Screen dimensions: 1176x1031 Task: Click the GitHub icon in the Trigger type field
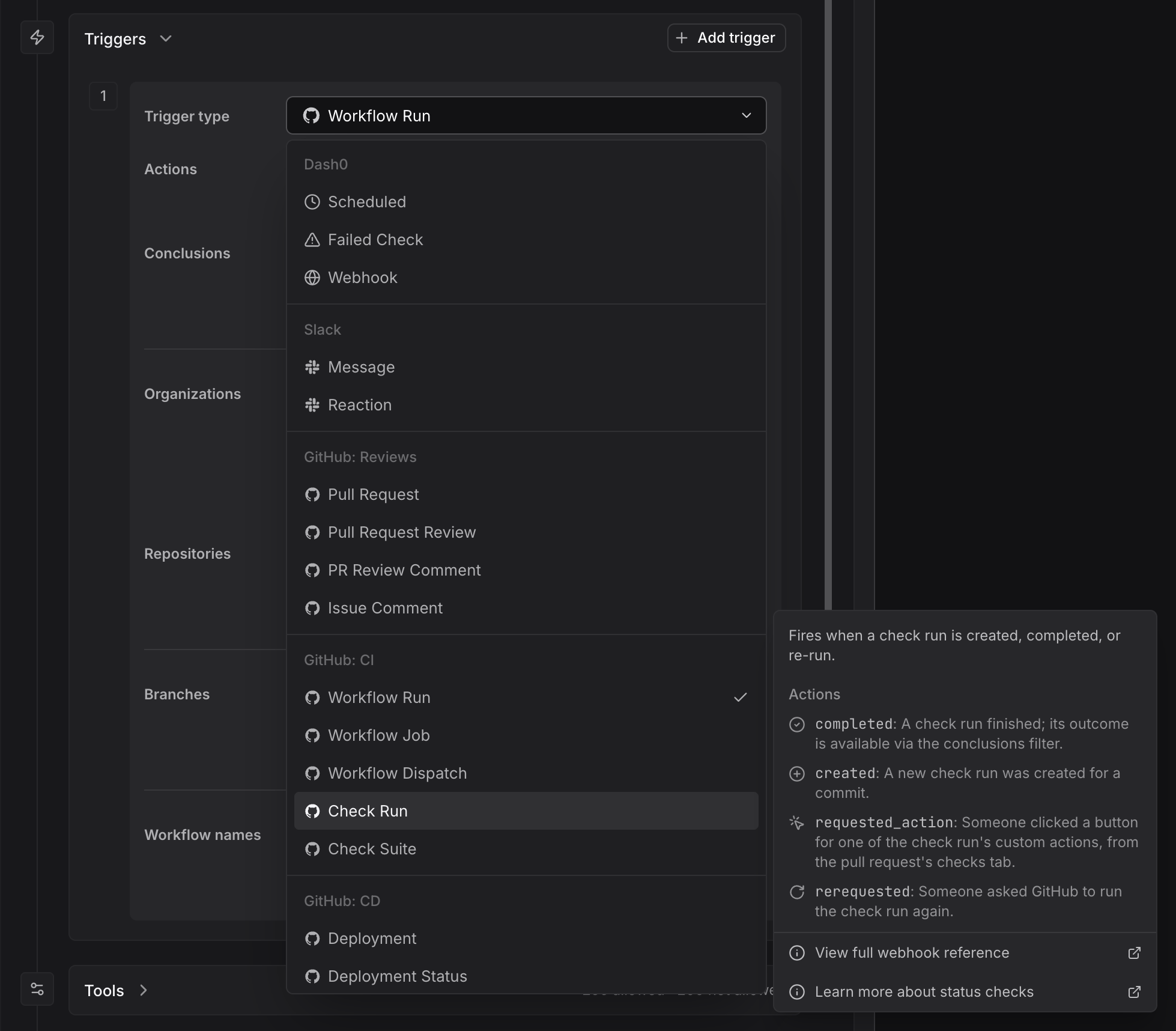[311, 115]
